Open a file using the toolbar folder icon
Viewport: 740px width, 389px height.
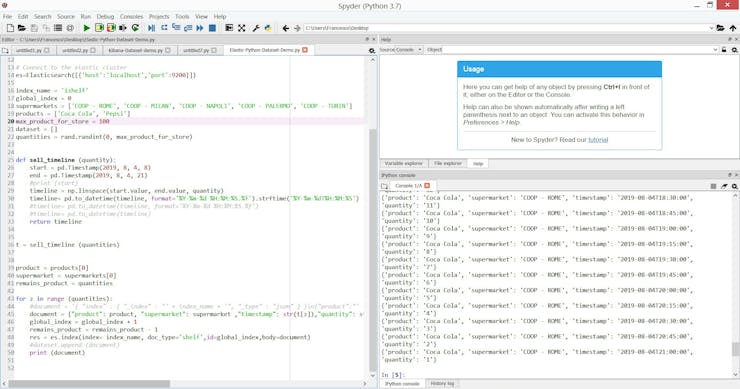tap(22, 28)
